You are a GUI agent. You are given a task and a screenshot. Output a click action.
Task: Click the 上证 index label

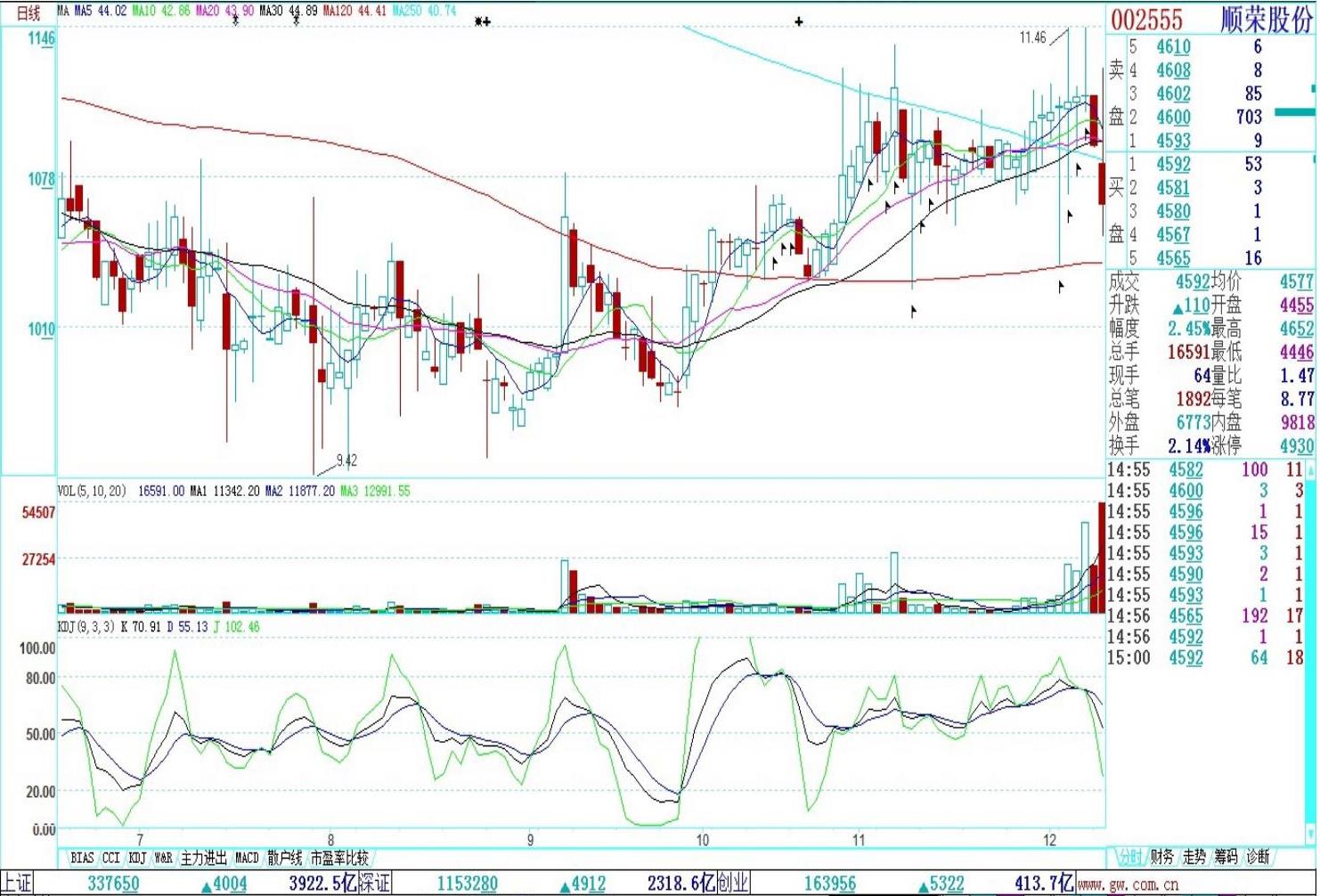(17, 884)
